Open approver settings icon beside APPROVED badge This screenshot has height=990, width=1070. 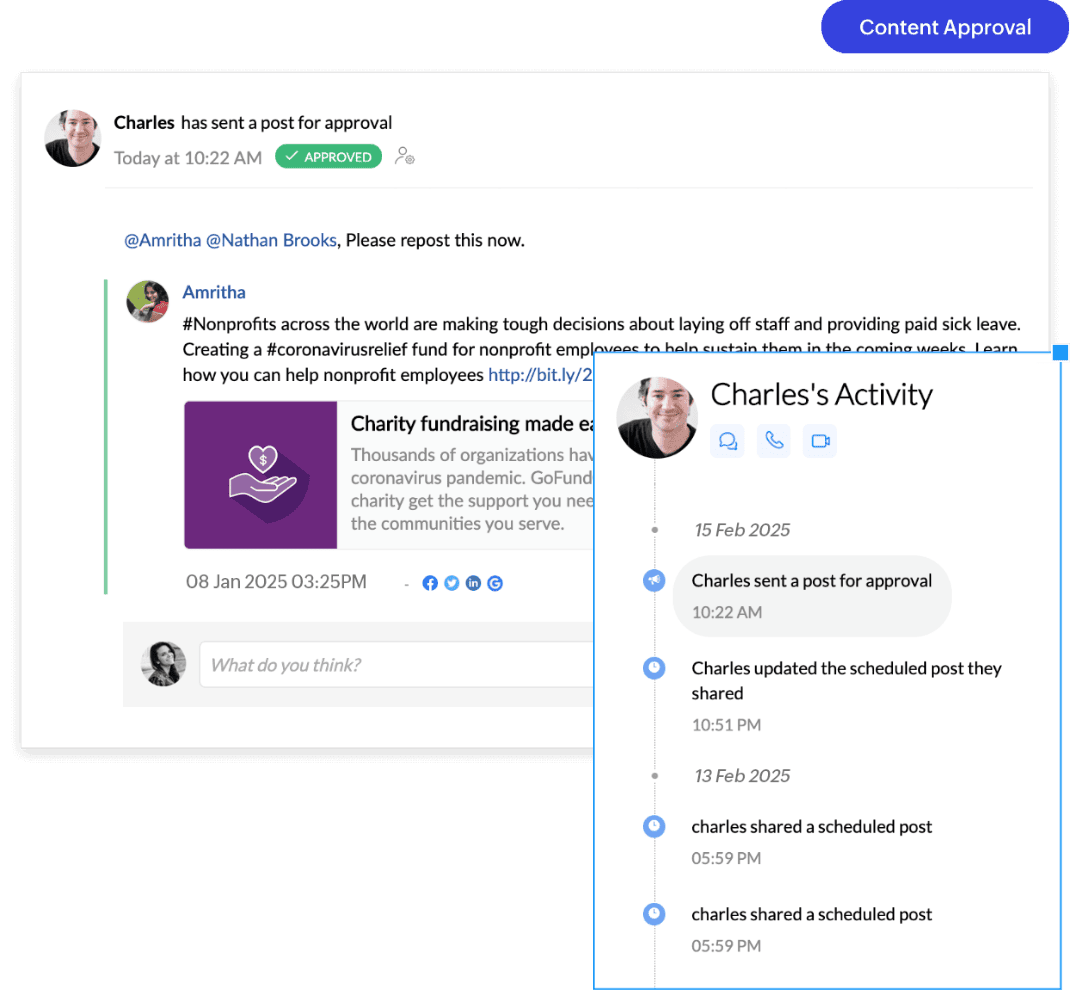pyautogui.click(x=404, y=156)
